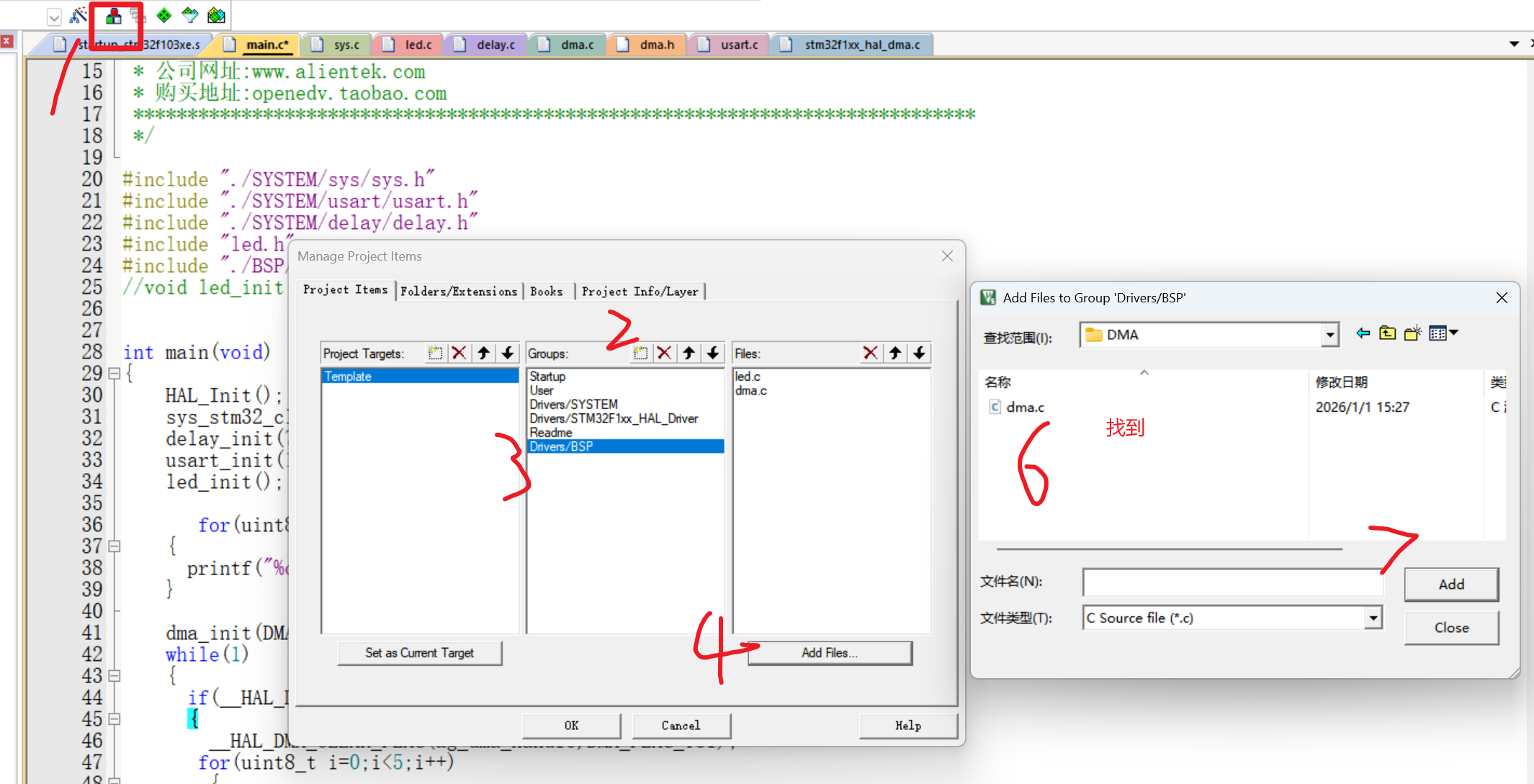Move project target down arrow icon

point(508,353)
